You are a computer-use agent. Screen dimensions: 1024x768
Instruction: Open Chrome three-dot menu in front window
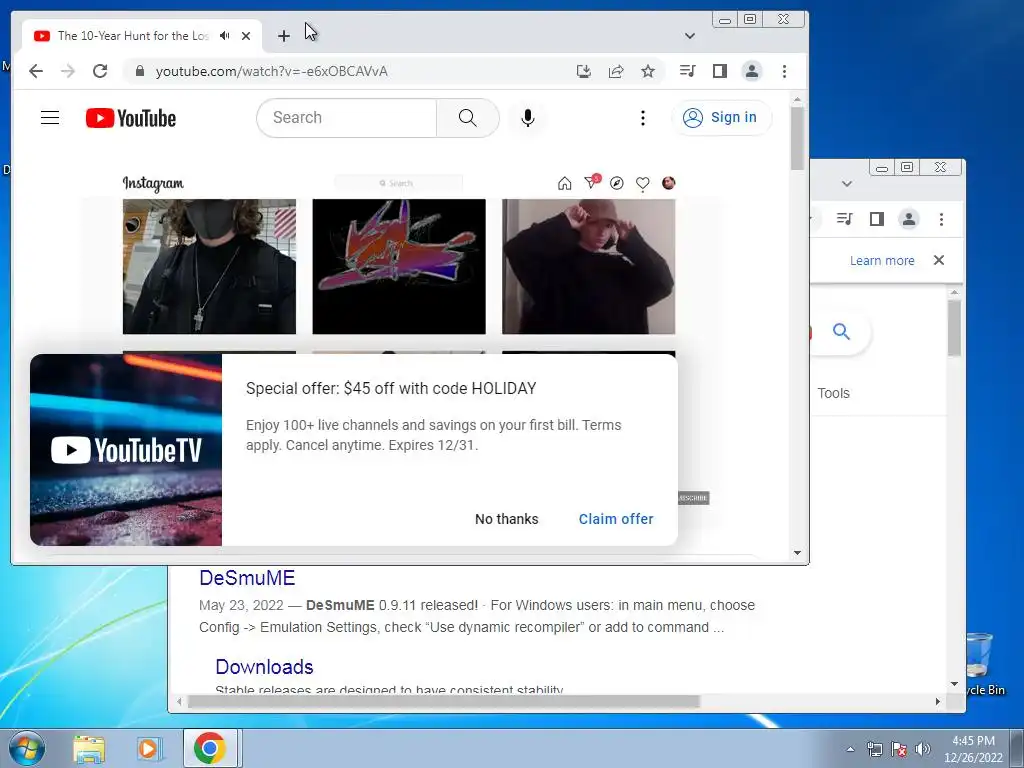[x=784, y=71]
